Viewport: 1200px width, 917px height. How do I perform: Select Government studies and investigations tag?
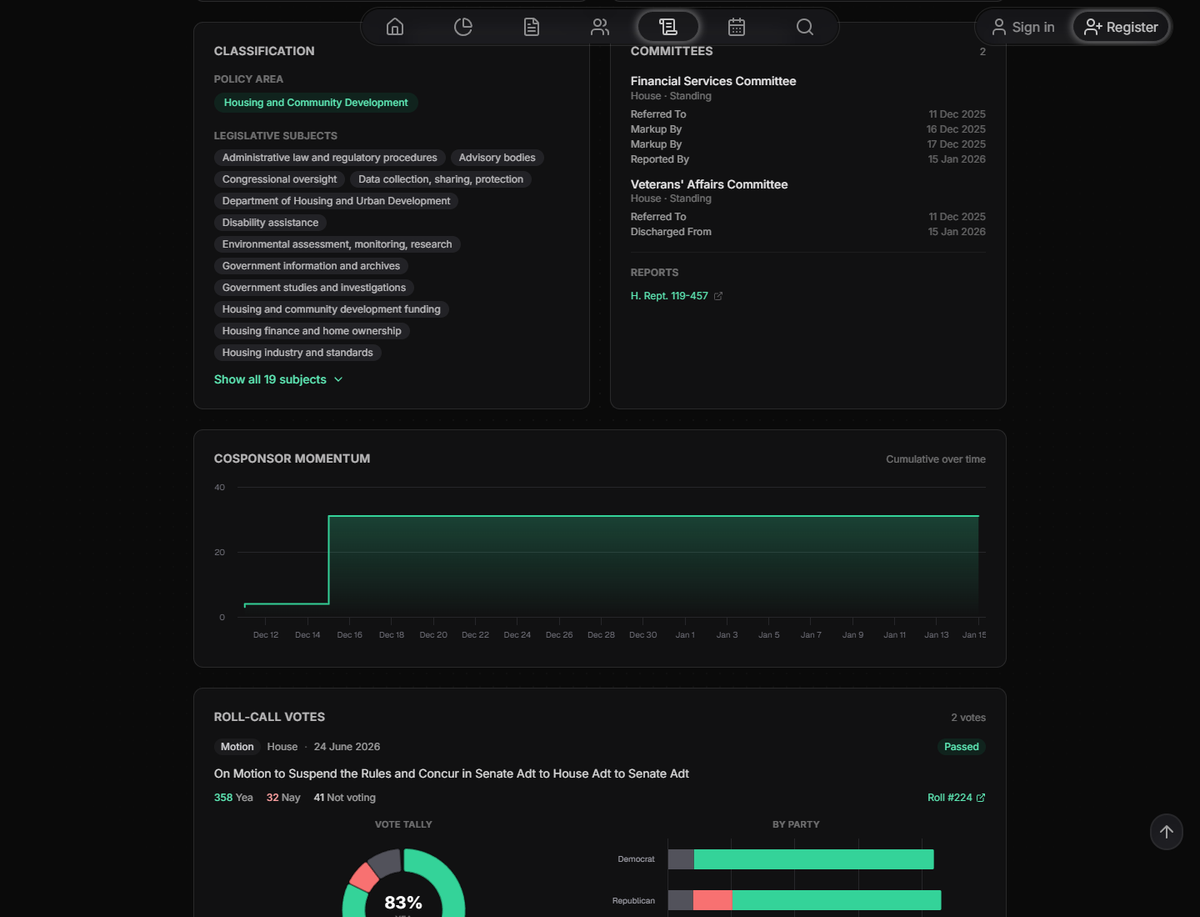tap(314, 288)
